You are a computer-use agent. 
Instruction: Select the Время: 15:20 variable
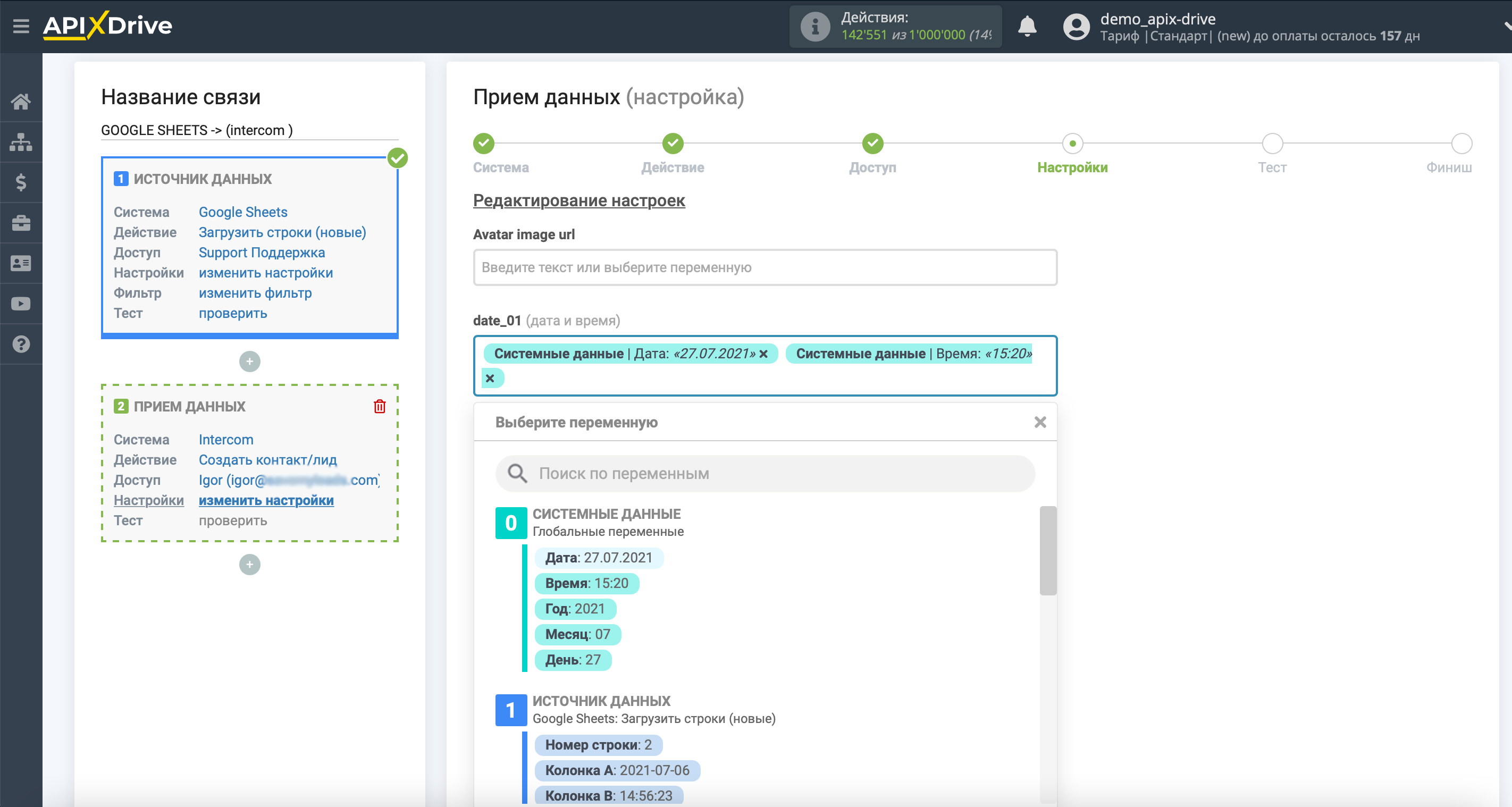pyautogui.click(x=586, y=583)
